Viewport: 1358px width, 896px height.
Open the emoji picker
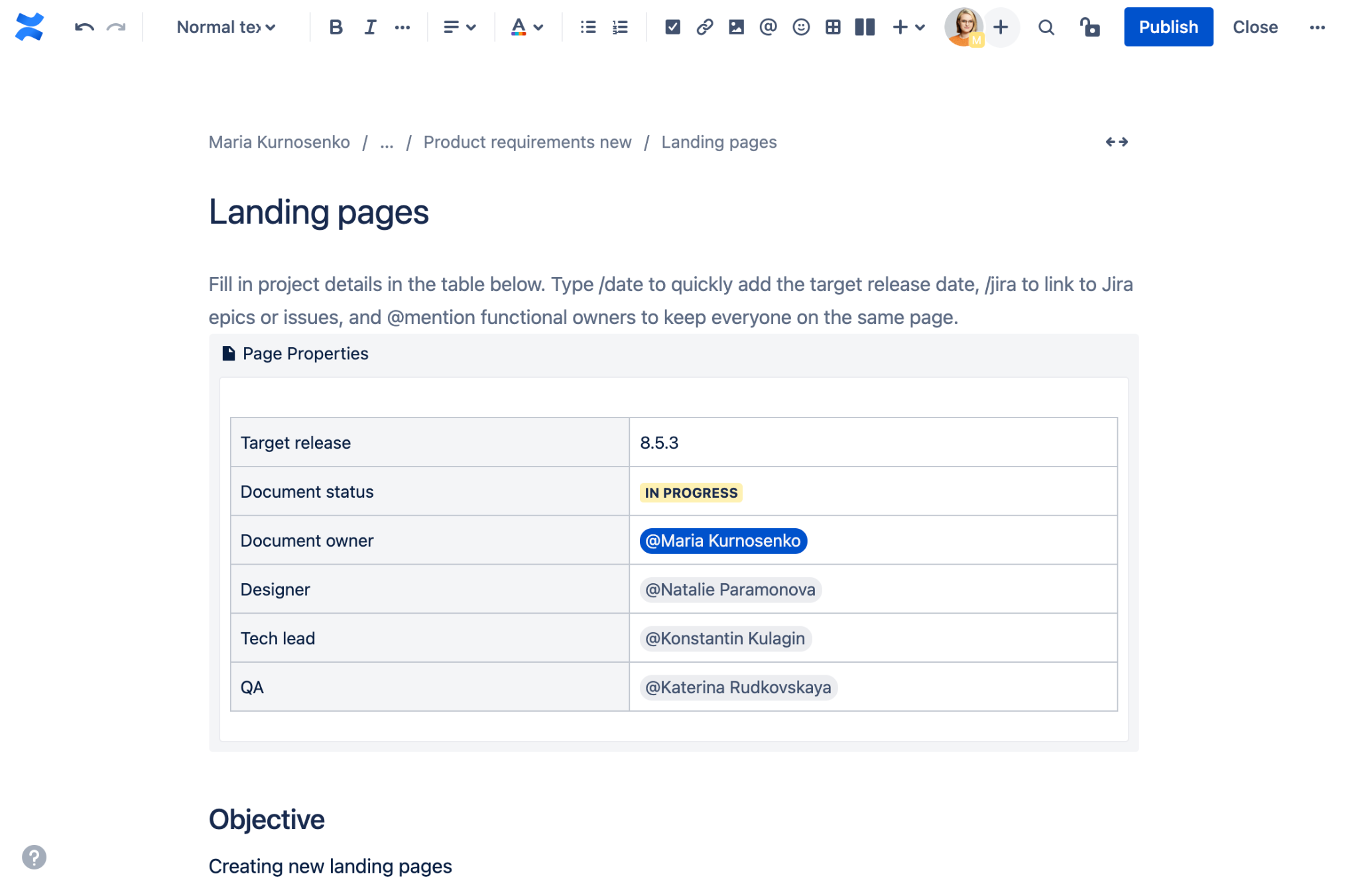click(800, 27)
